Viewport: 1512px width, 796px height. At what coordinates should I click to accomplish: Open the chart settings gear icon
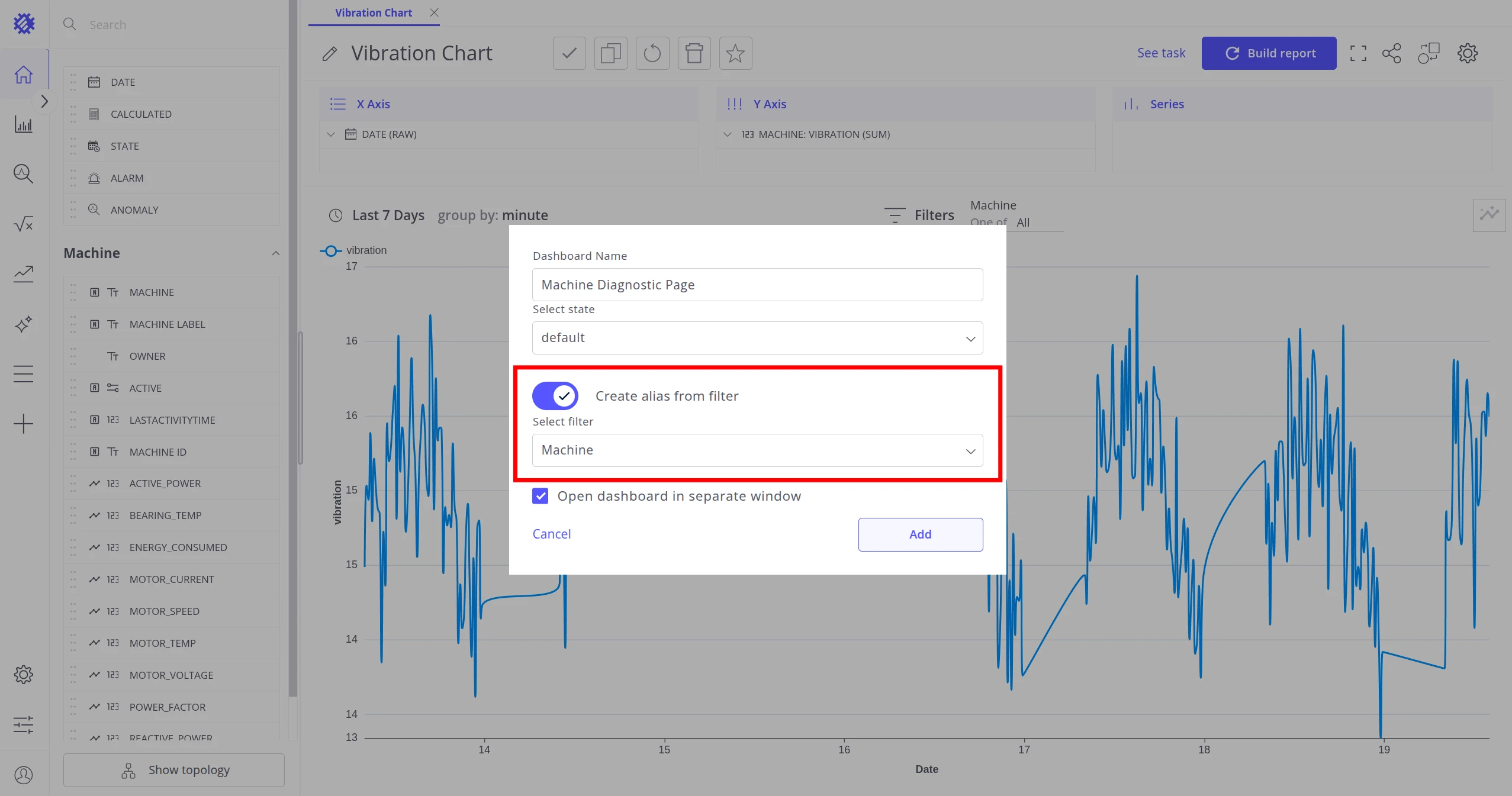(1468, 53)
